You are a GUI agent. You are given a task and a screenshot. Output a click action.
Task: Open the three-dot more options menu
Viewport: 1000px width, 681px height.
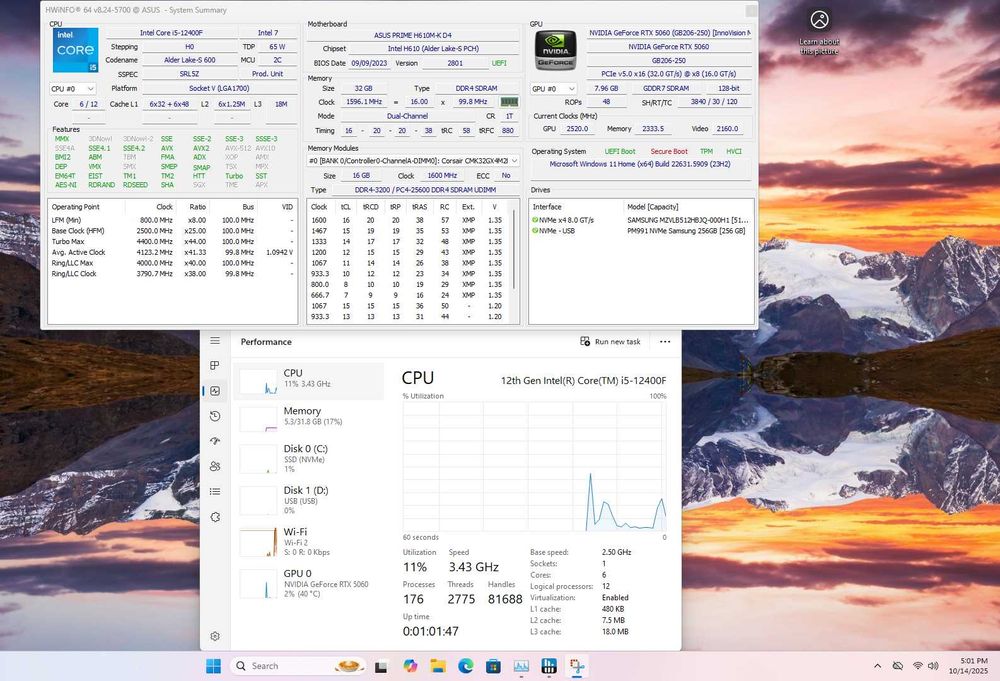coord(665,342)
